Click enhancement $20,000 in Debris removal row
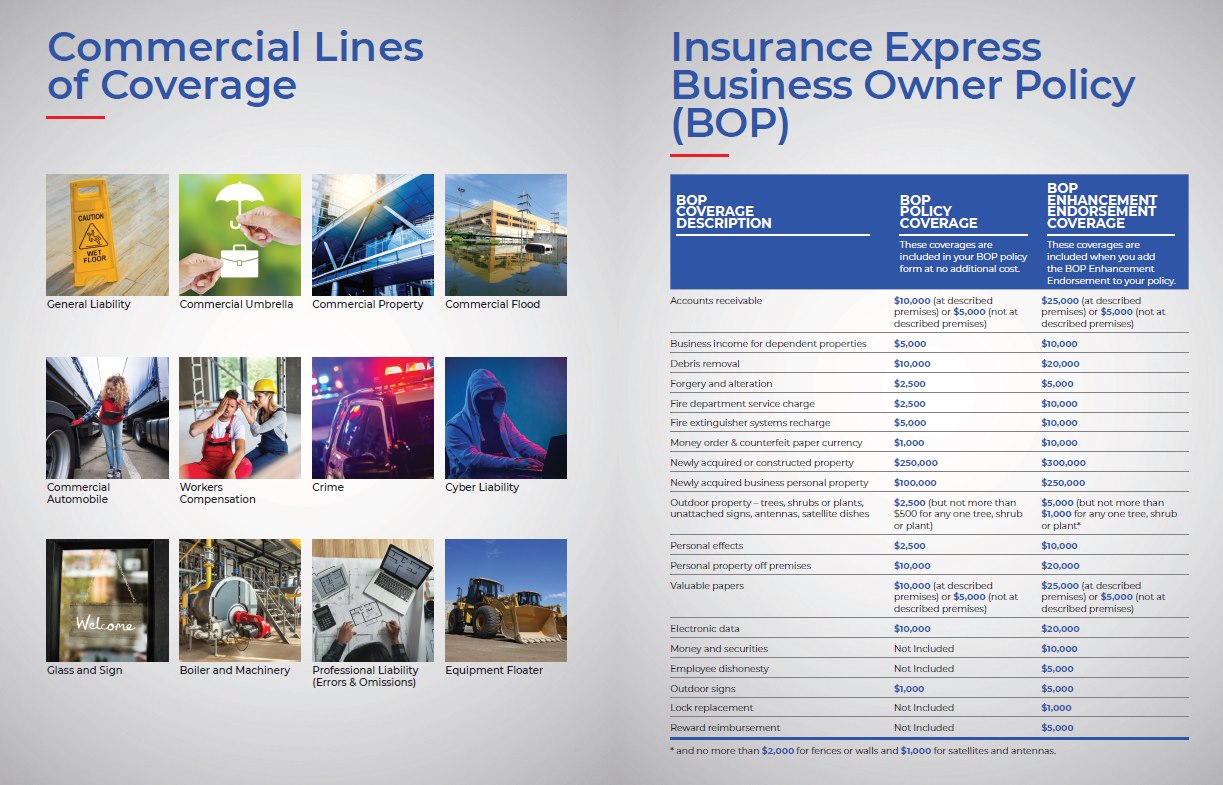 click(1060, 364)
